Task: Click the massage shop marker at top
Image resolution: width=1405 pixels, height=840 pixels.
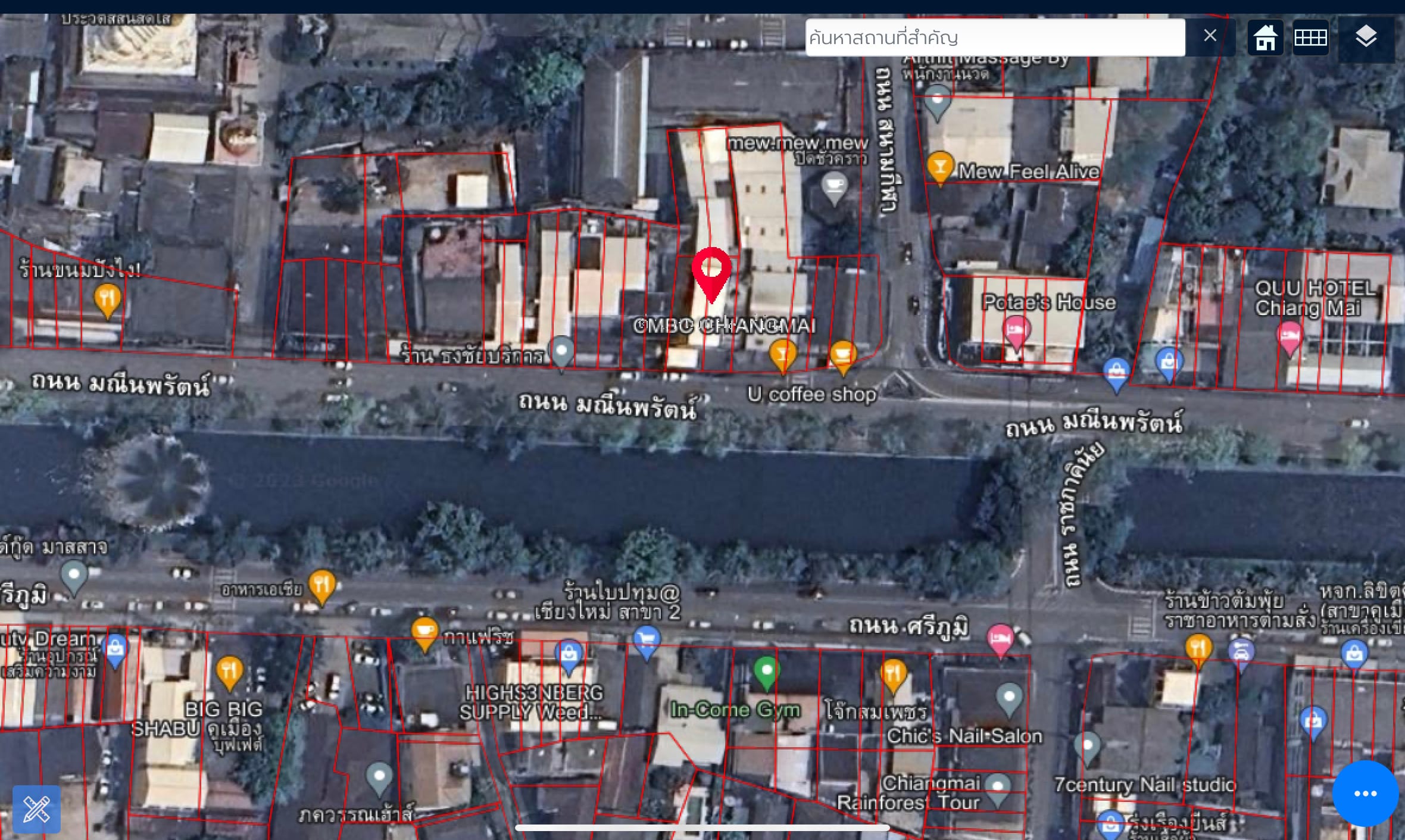Action: click(x=937, y=102)
